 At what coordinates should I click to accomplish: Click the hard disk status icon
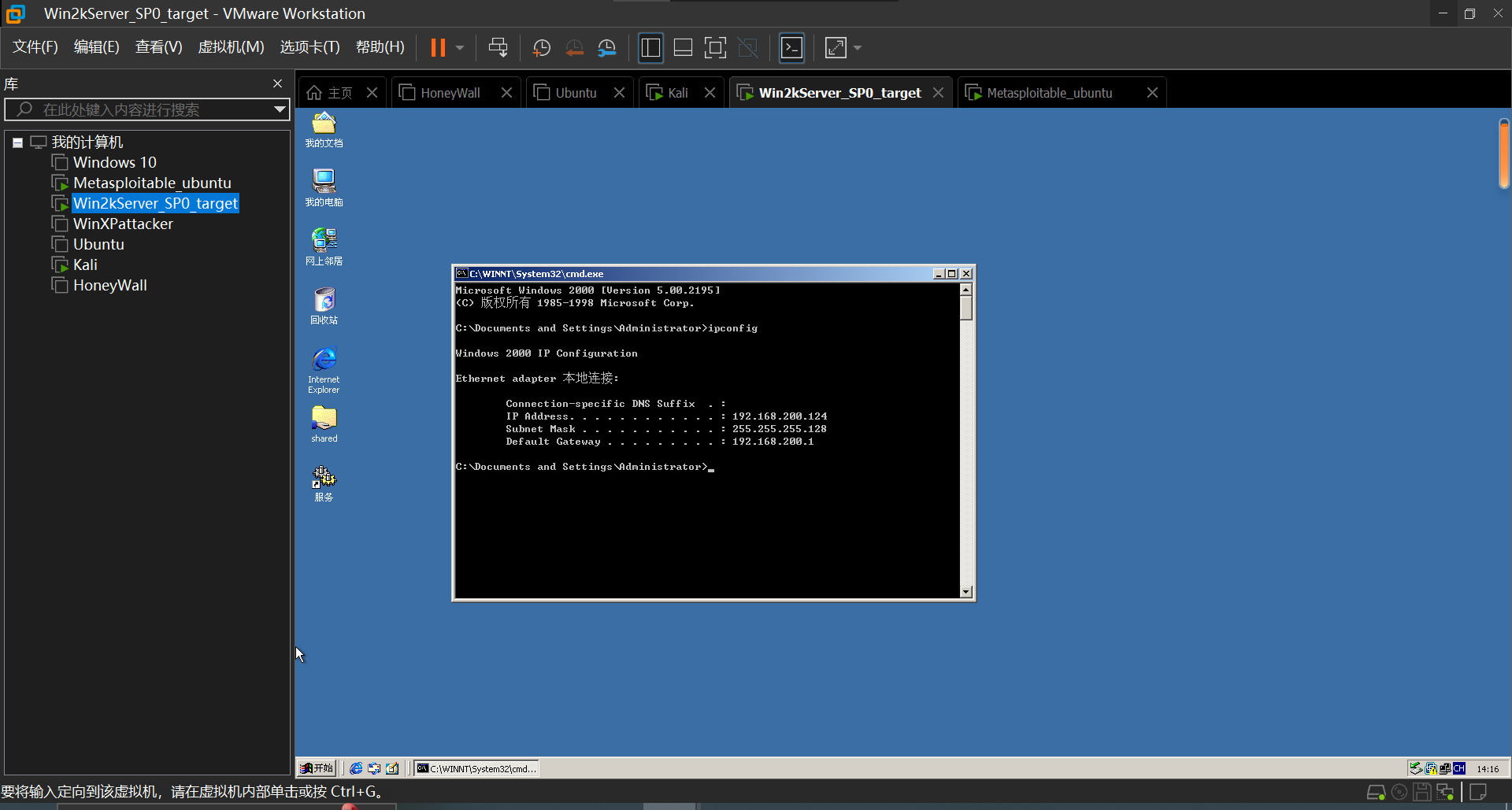(1376, 793)
